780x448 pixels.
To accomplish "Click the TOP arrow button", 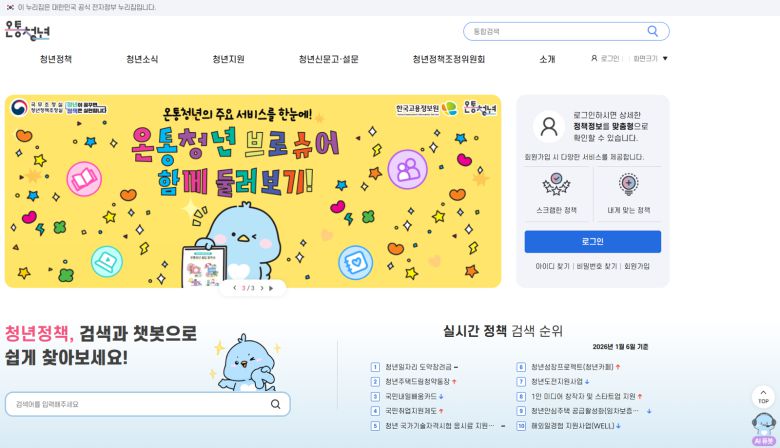I will click(x=763, y=396).
